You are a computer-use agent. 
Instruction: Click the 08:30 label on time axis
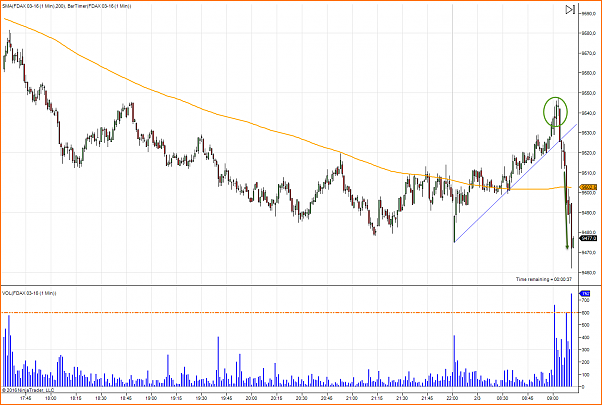(503, 398)
